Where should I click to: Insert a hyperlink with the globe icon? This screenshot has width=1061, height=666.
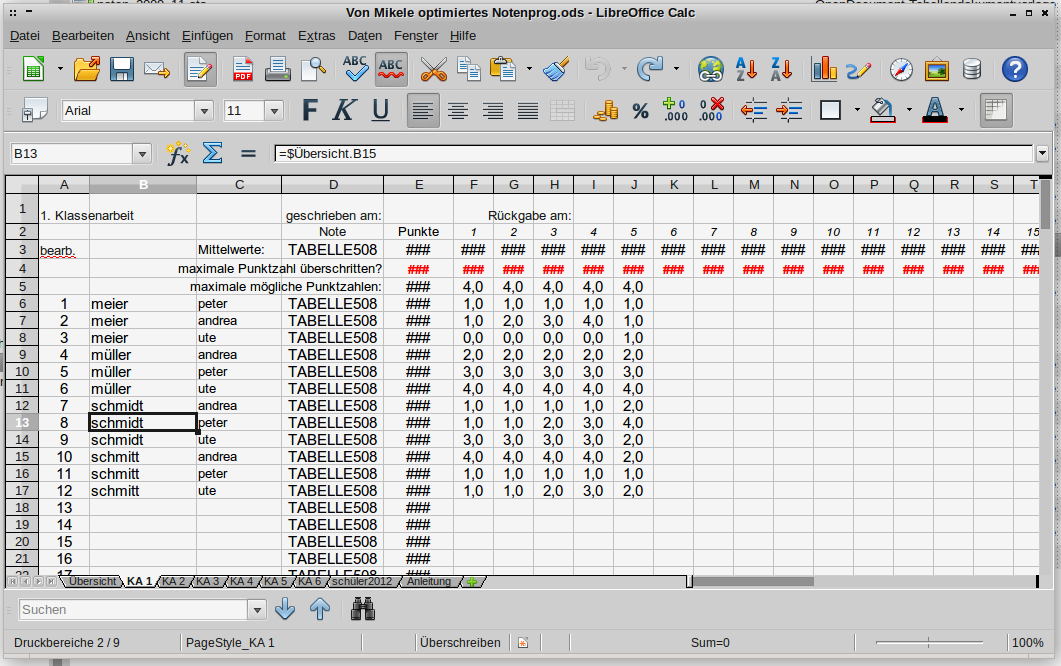click(710, 69)
